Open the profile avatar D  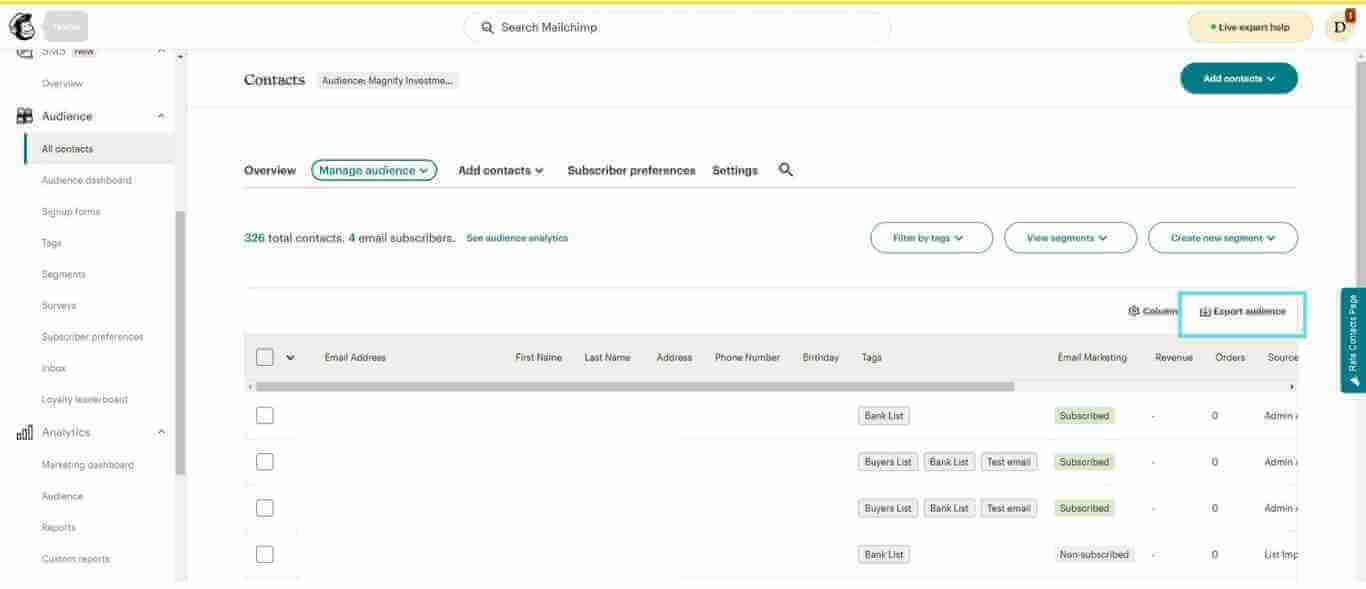pos(1339,27)
